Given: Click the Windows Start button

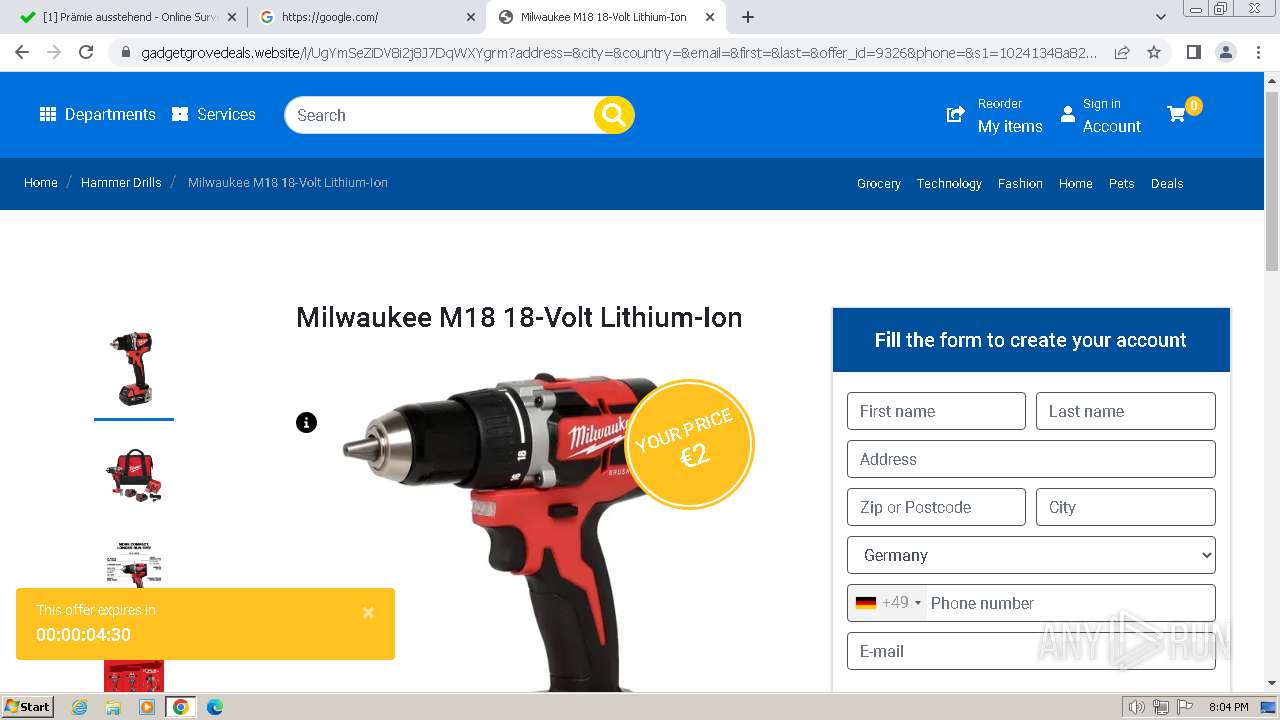Looking at the screenshot, I should click(x=28, y=707).
